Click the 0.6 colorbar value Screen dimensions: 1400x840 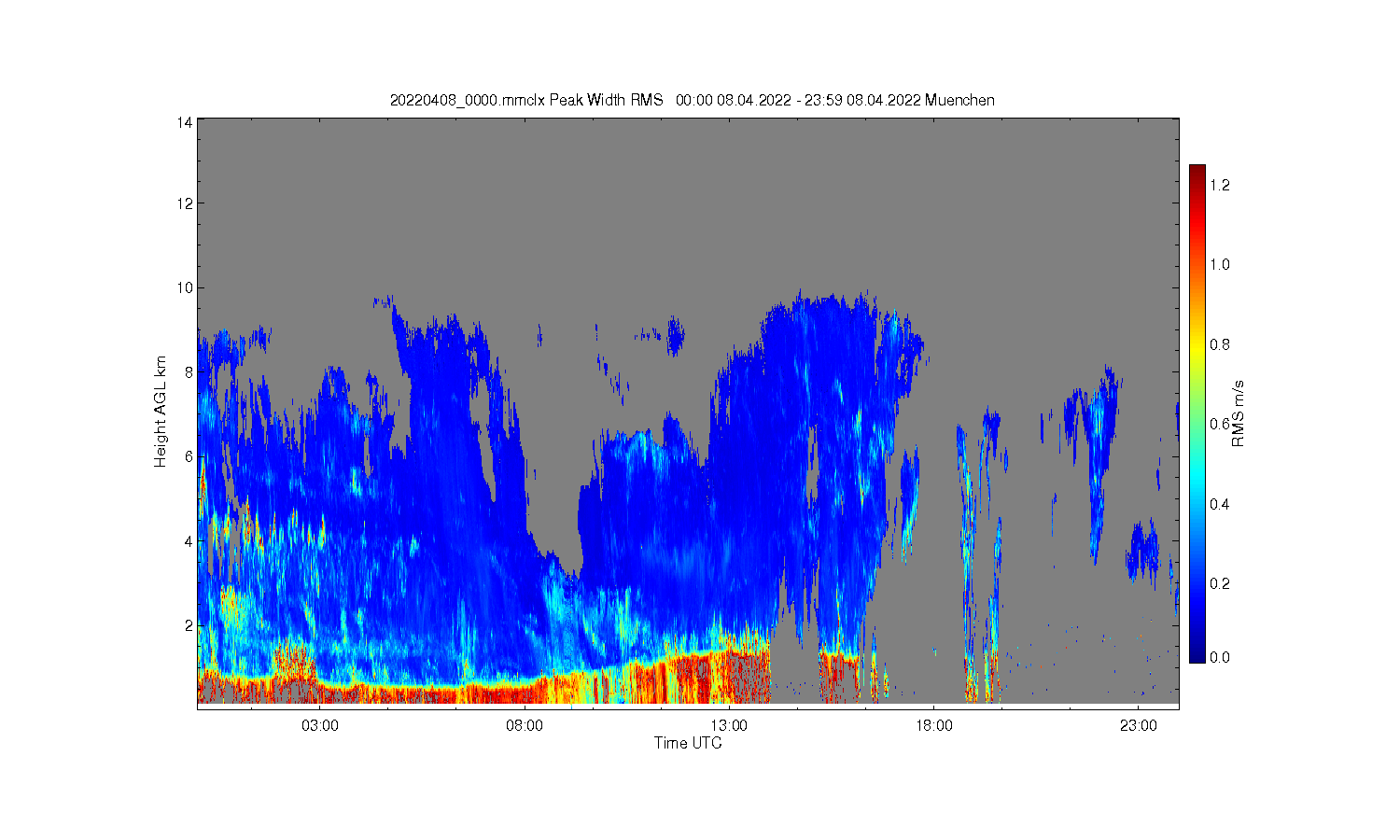coord(1220,424)
